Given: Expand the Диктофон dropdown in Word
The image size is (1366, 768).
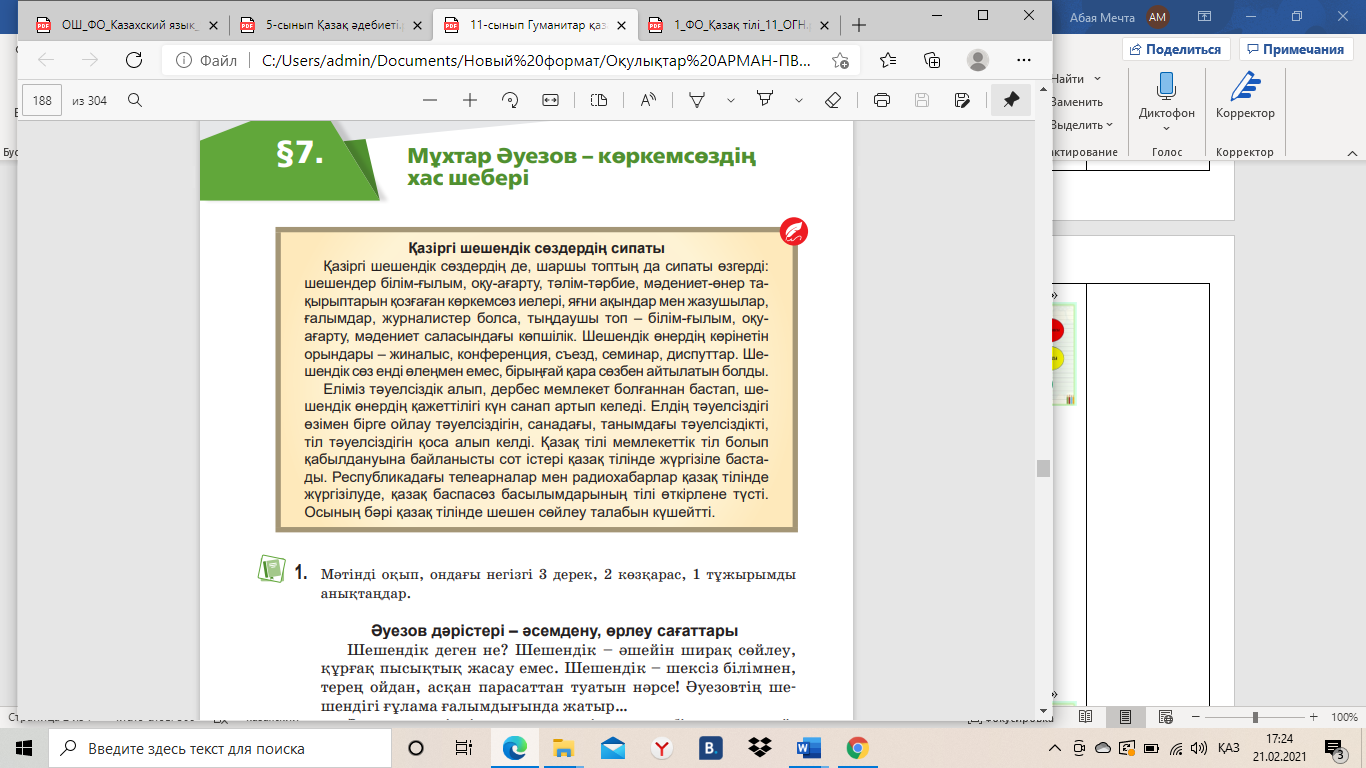Looking at the screenshot, I should tap(1166, 128).
